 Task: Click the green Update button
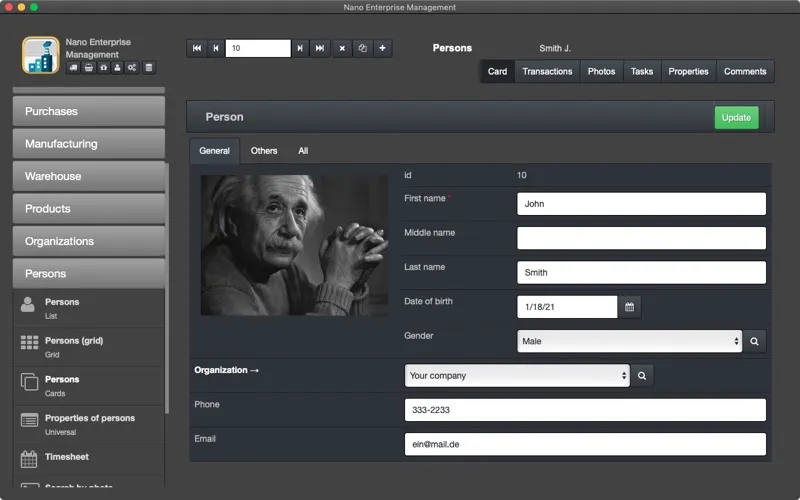coord(736,118)
